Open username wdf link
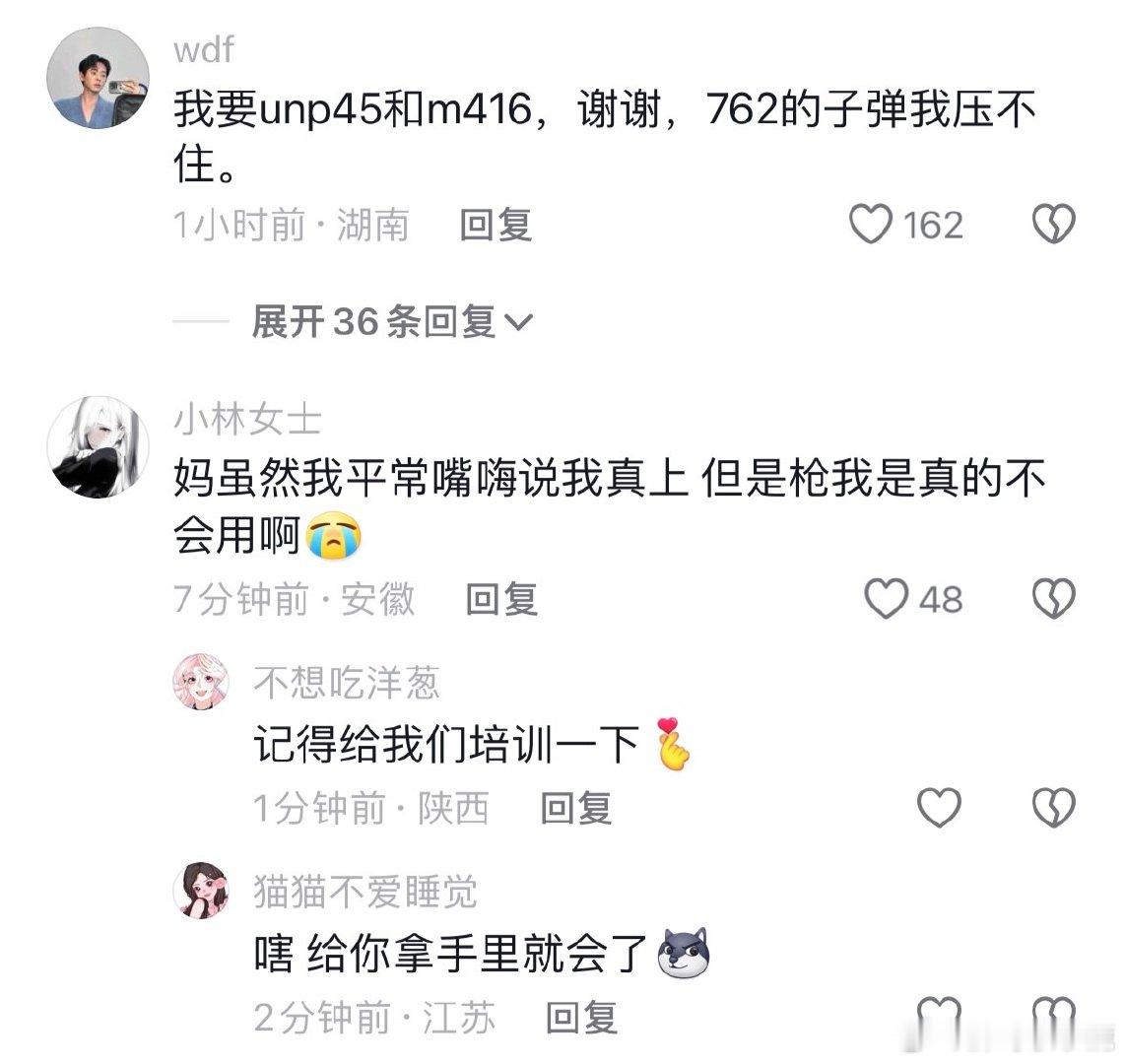The image size is (1125, 1064). (x=204, y=49)
